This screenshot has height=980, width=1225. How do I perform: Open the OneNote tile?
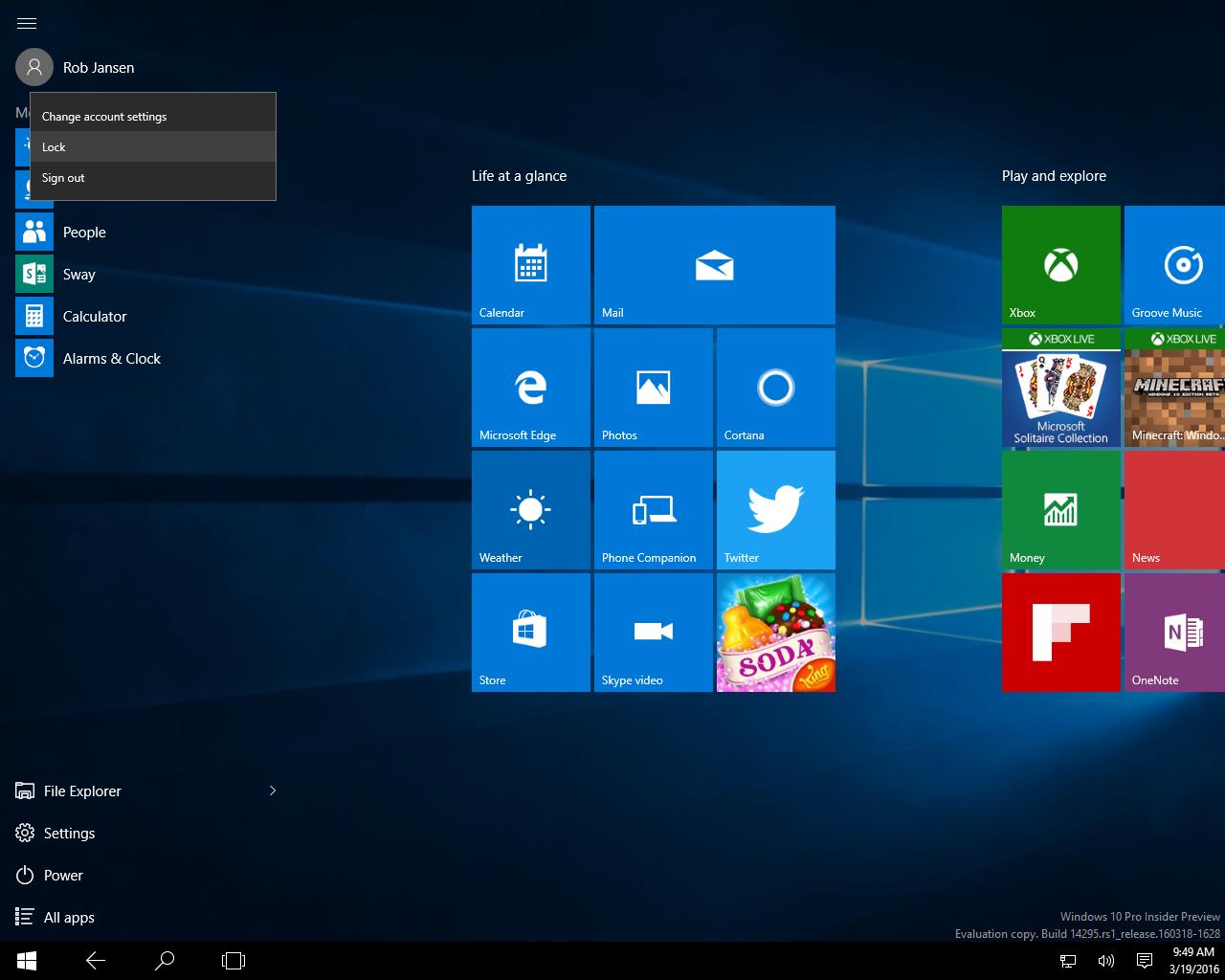point(1175,633)
